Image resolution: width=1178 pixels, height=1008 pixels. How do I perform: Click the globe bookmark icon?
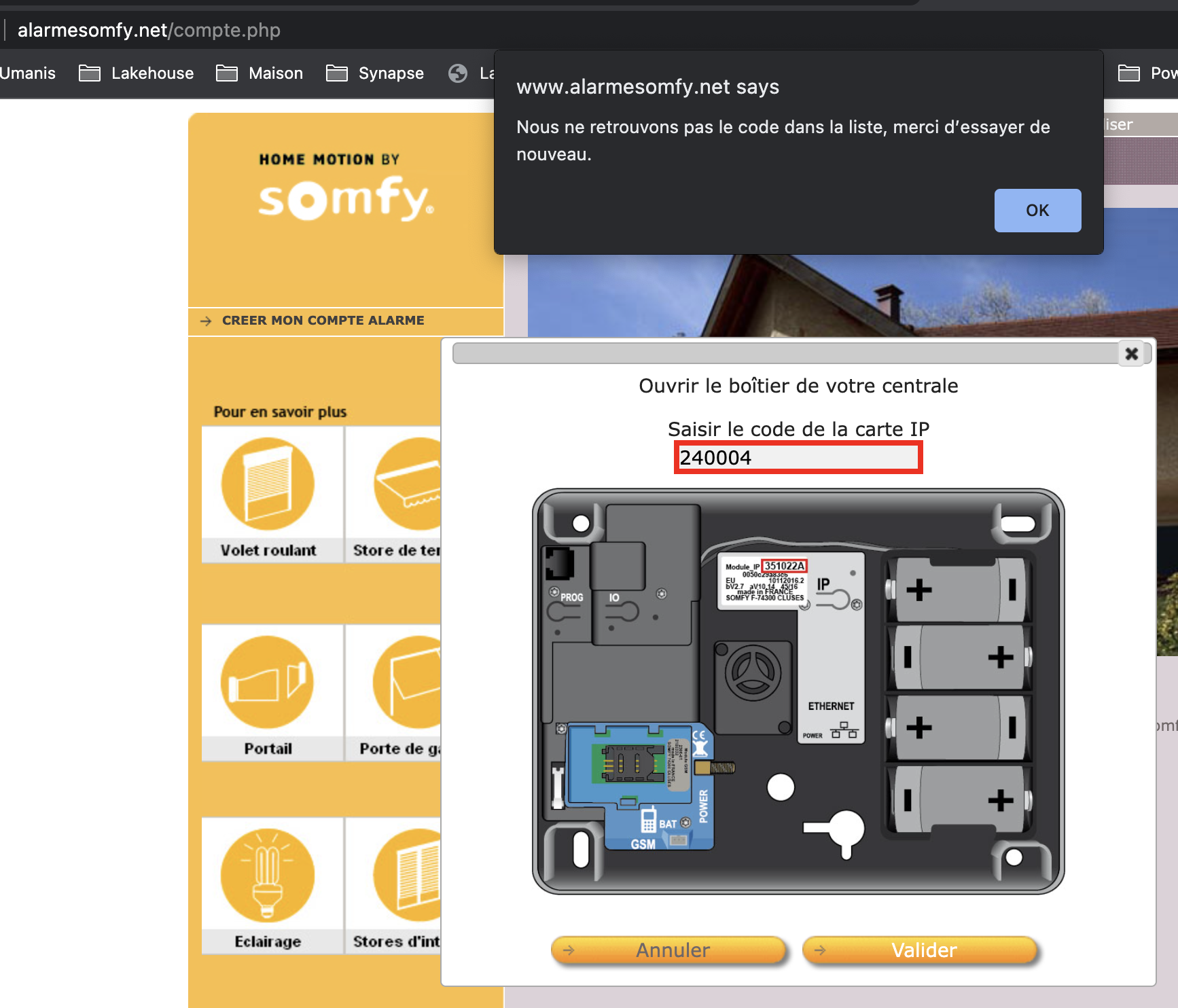(x=458, y=73)
